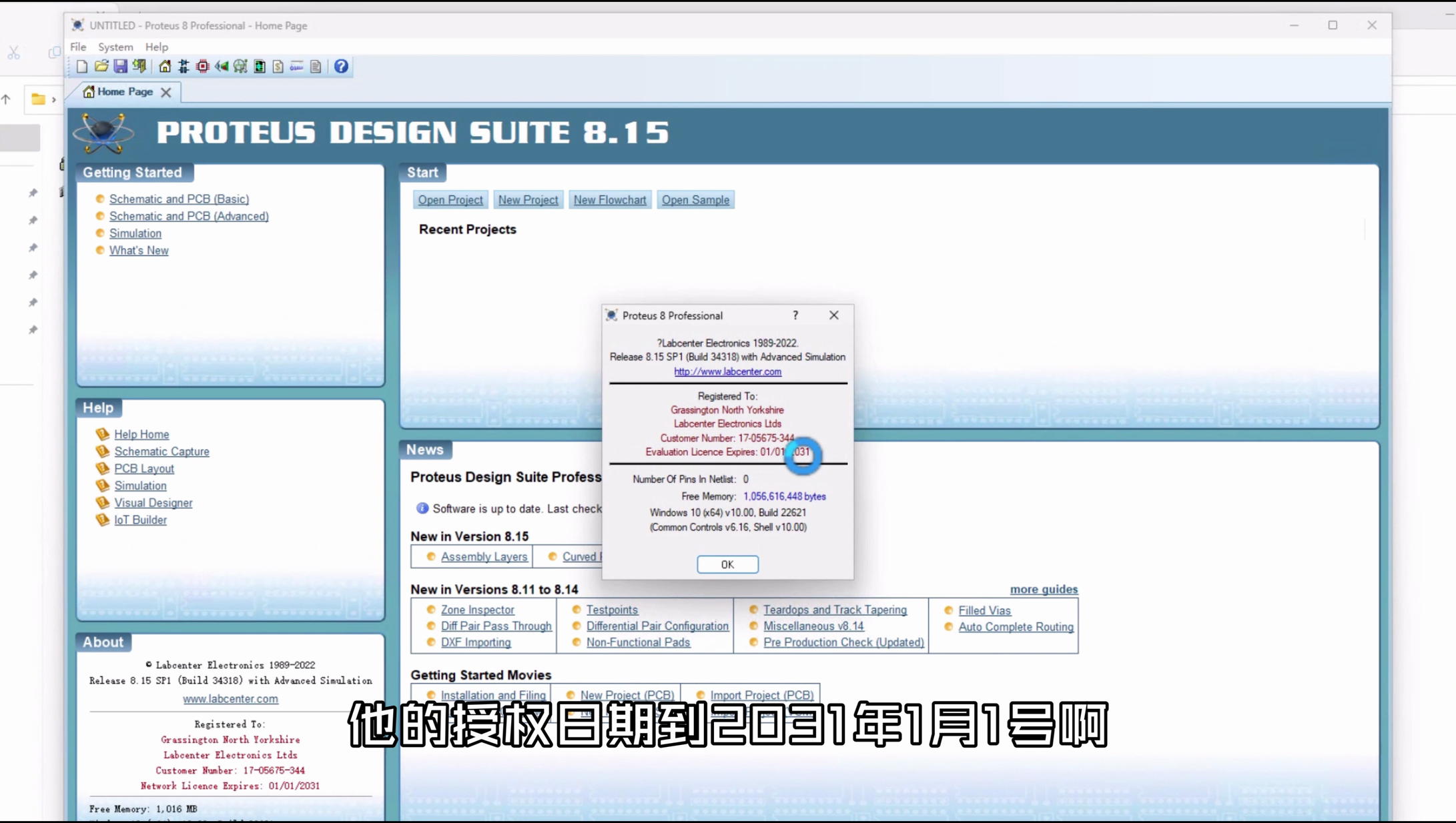Open Project Notes document icon
The width and height of the screenshot is (1456, 823).
(316, 67)
